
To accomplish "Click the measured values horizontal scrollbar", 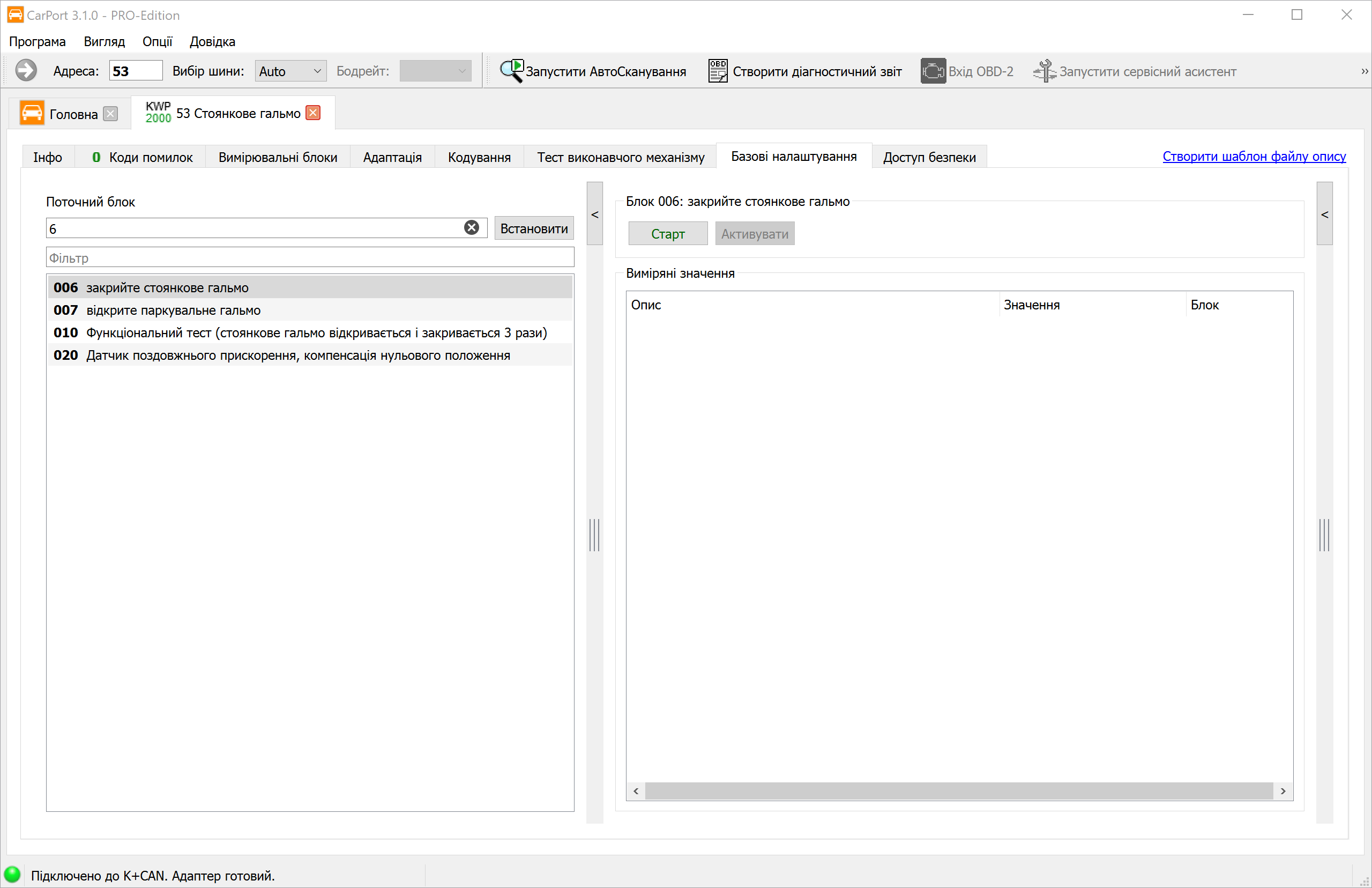I will pos(959,791).
